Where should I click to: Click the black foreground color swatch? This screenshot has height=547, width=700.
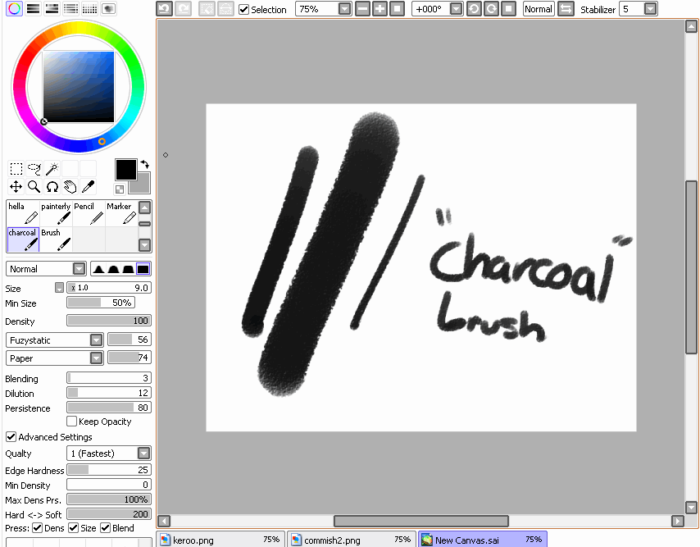pos(126,170)
